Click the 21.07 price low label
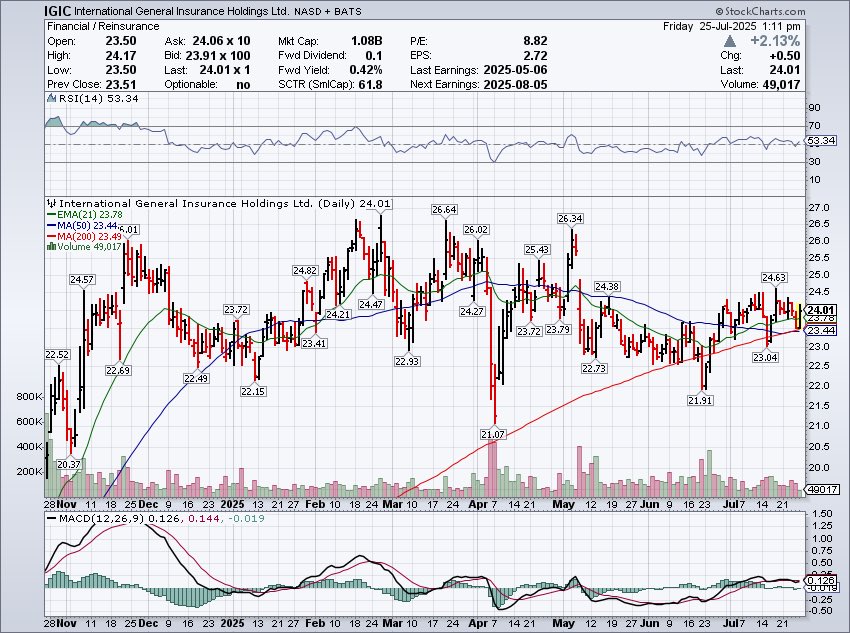Viewport: 850px width, 633px height. (x=493, y=434)
